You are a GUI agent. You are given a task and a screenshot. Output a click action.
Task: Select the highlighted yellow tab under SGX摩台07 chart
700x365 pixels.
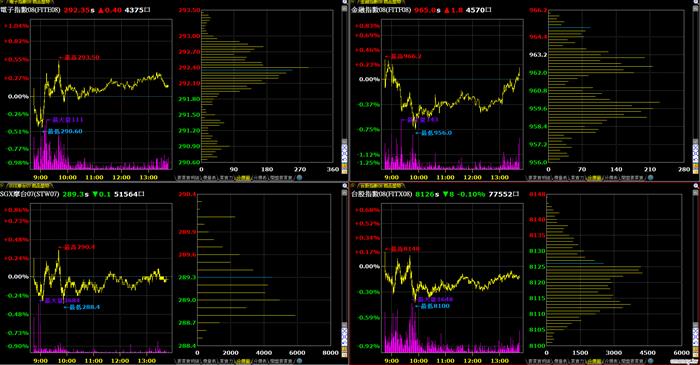(243, 361)
